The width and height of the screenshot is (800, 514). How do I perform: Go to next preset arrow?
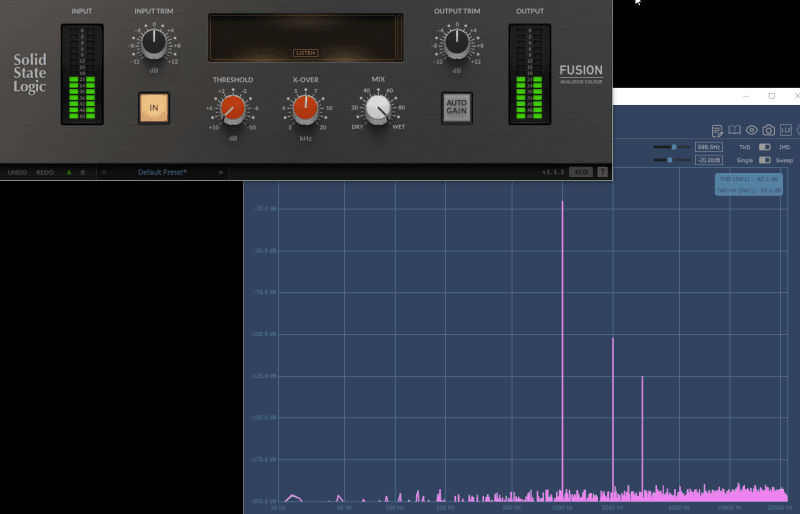click(221, 173)
